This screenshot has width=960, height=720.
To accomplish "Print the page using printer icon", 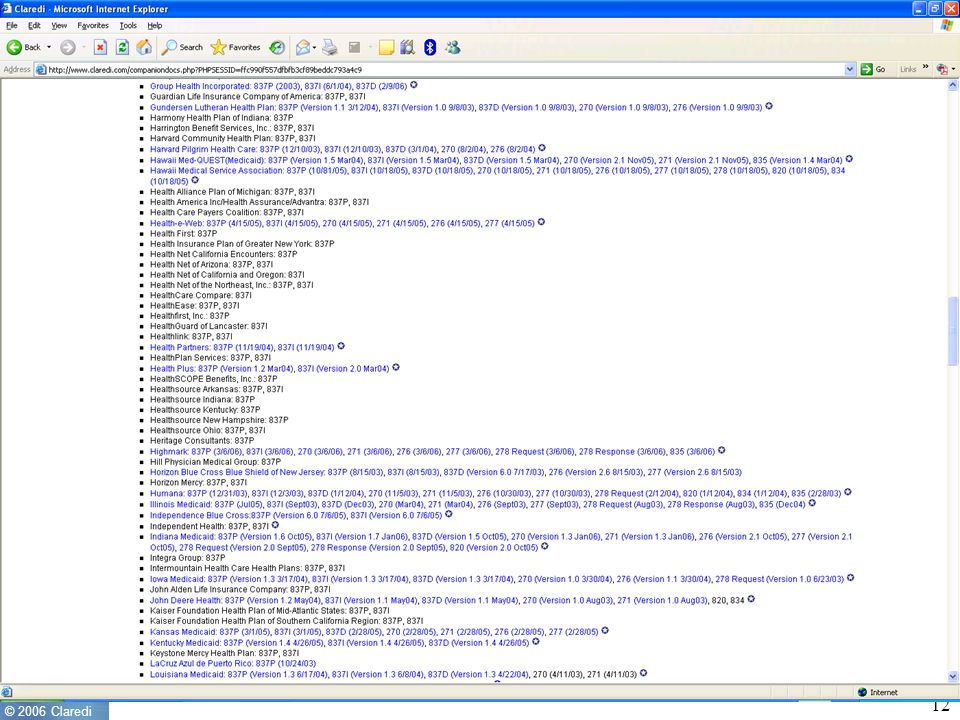I will 330,47.
